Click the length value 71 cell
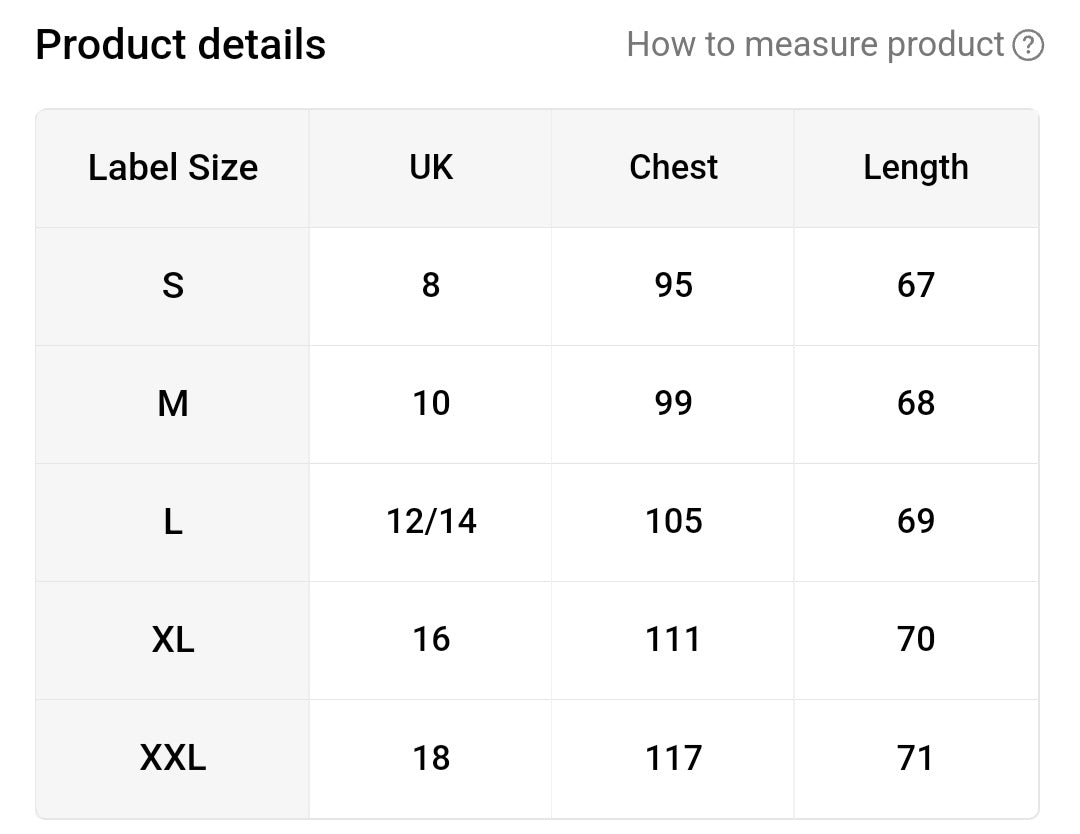The image size is (1080, 834). (916, 759)
